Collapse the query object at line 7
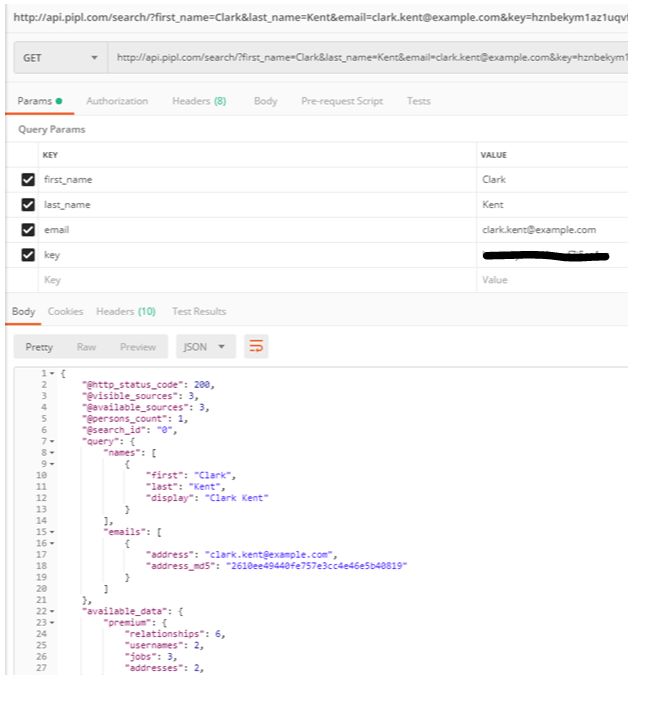This screenshot has width=657, height=709. (x=50, y=440)
